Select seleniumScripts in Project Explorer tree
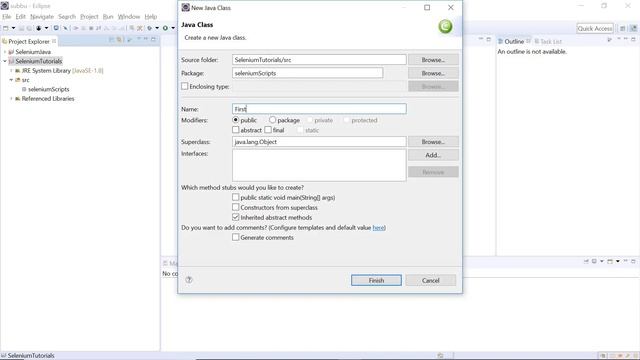The width and height of the screenshot is (640, 360). [49, 89]
